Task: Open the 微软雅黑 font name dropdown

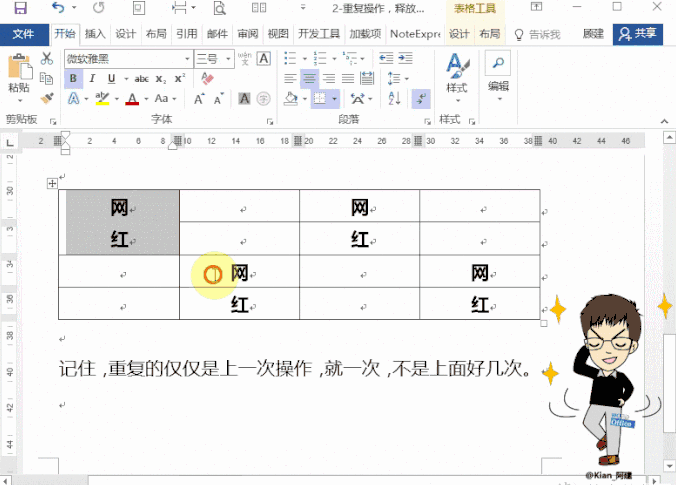Action: (187, 59)
